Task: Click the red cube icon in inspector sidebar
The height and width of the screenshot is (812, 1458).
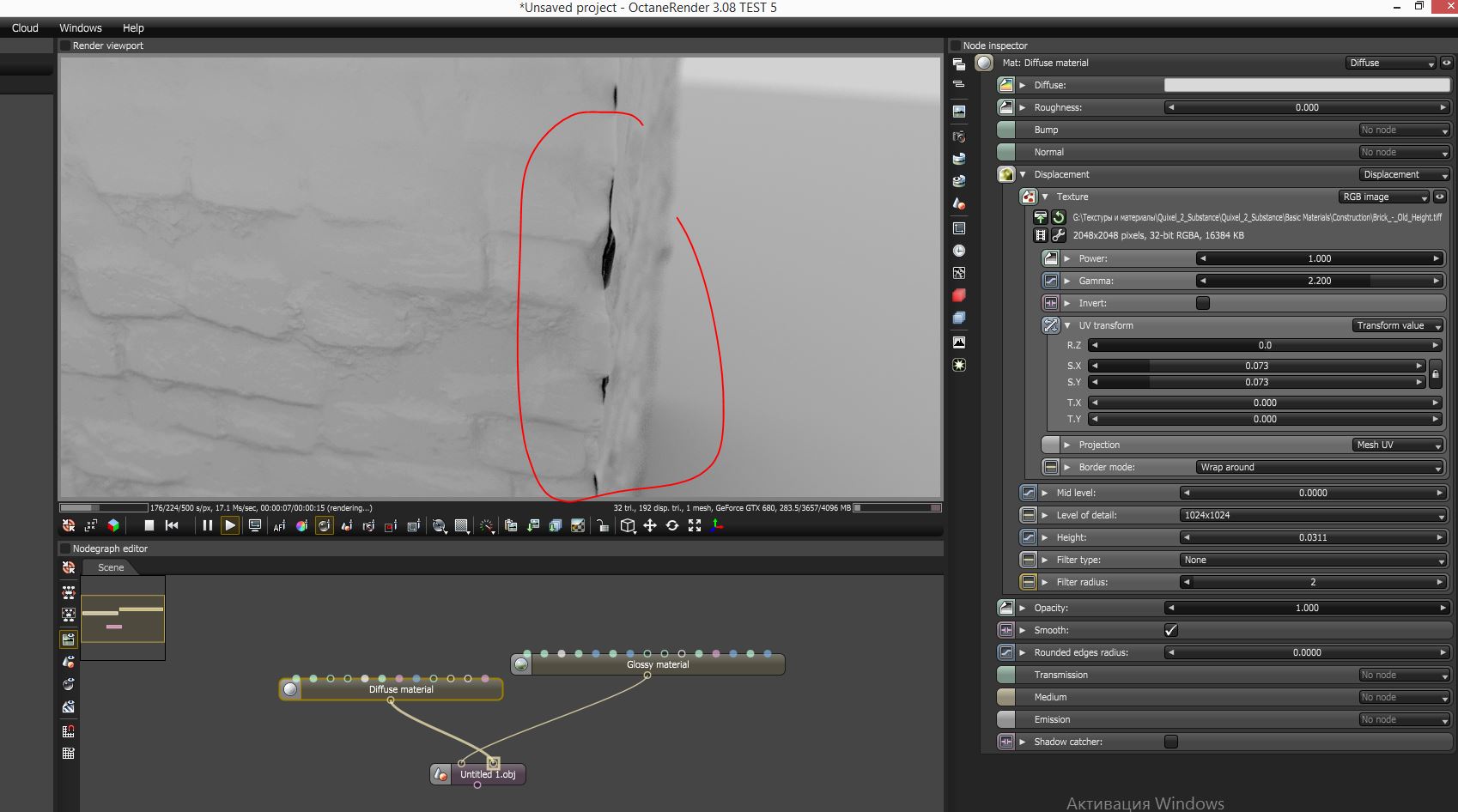Action: pyautogui.click(x=959, y=295)
